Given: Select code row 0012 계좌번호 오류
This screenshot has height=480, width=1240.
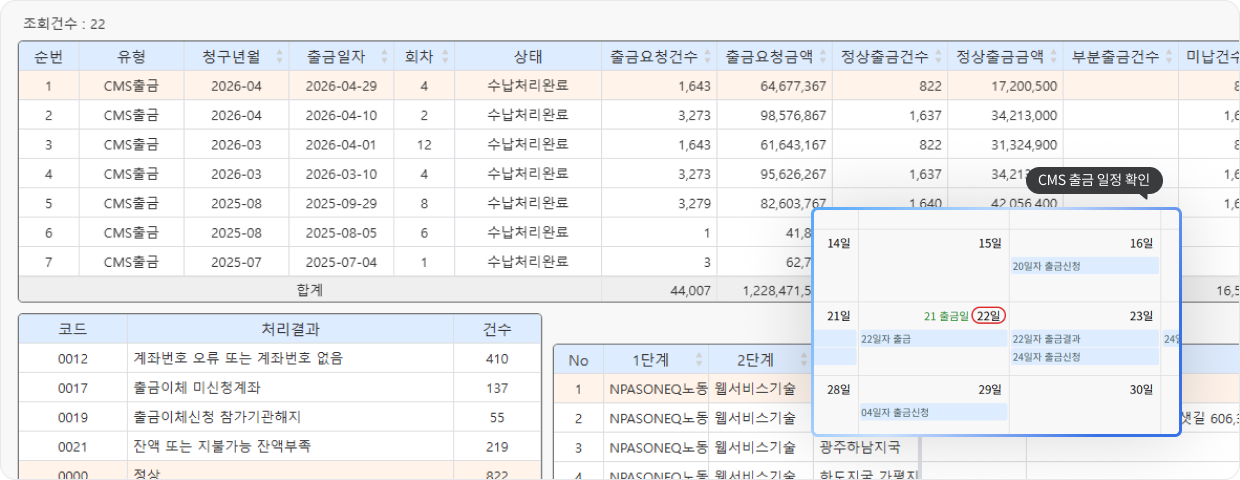Looking at the screenshot, I should (x=280, y=358).
